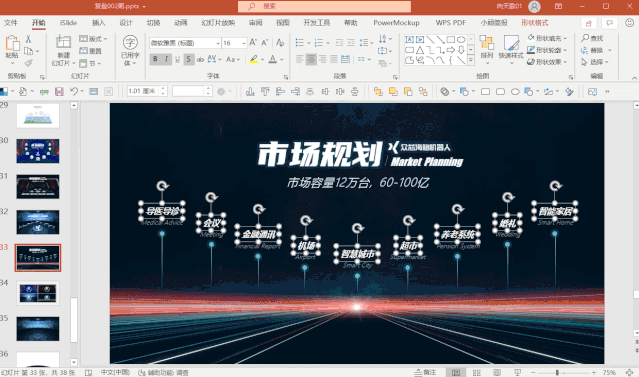Decrease font size with the smaller A icon
Image resolution: width=639 pixels, height=377 pixels.
point(265,42)
